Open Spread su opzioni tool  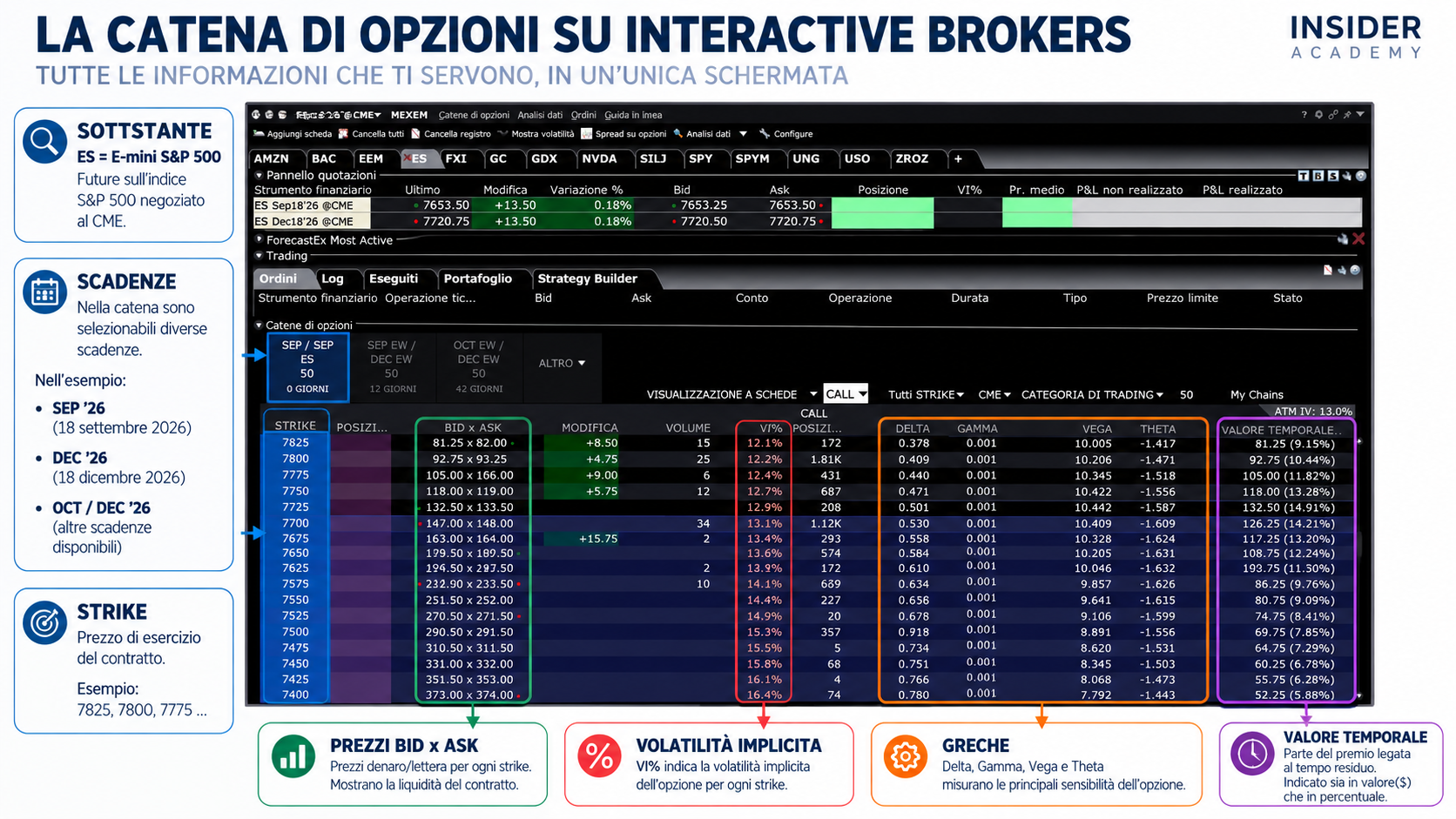(624, 134)
